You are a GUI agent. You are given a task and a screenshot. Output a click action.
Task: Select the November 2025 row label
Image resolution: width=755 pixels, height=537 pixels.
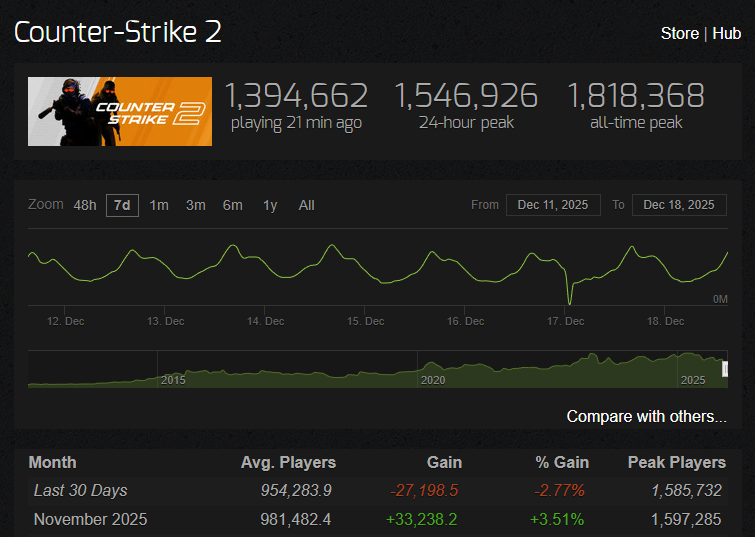pyautogui.click(x=91, y=520)
